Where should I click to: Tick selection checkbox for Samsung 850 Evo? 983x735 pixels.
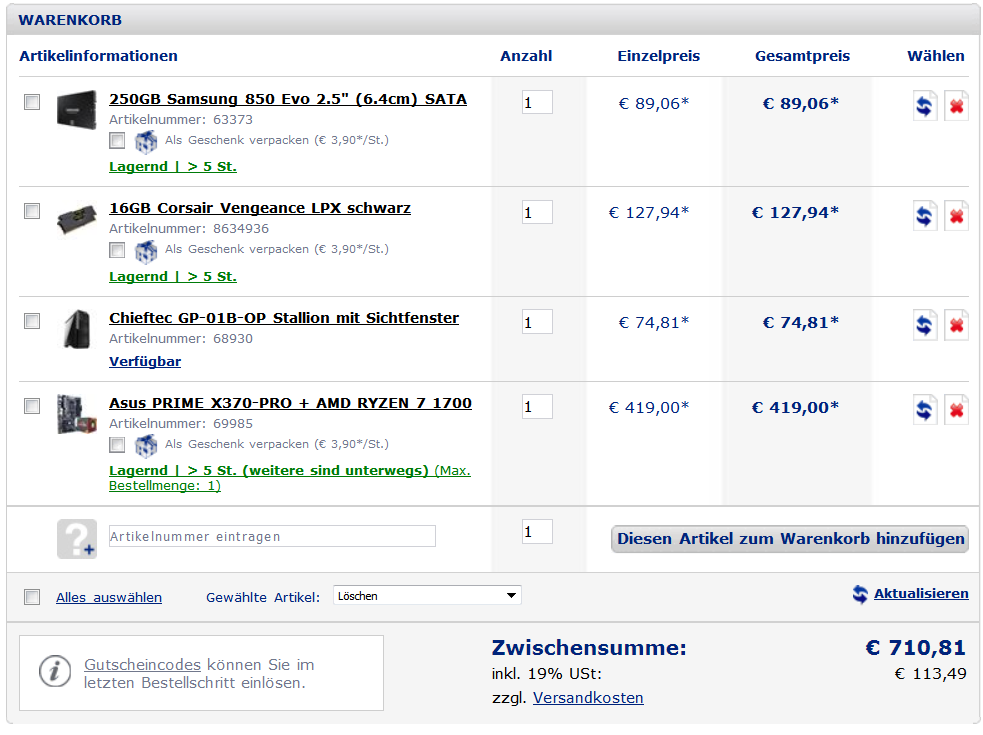(x=32, y=102)
